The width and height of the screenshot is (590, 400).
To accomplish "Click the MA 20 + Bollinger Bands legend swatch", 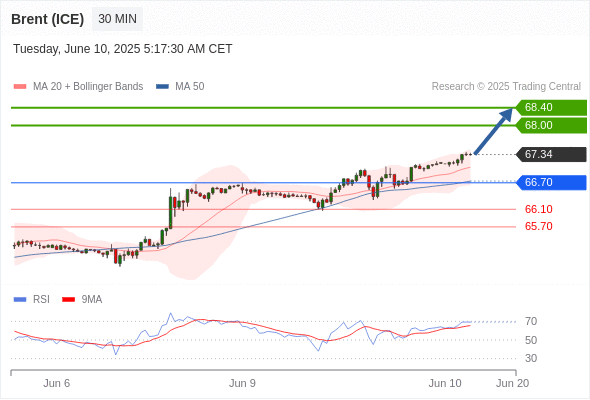I will (x=20, y=87).
